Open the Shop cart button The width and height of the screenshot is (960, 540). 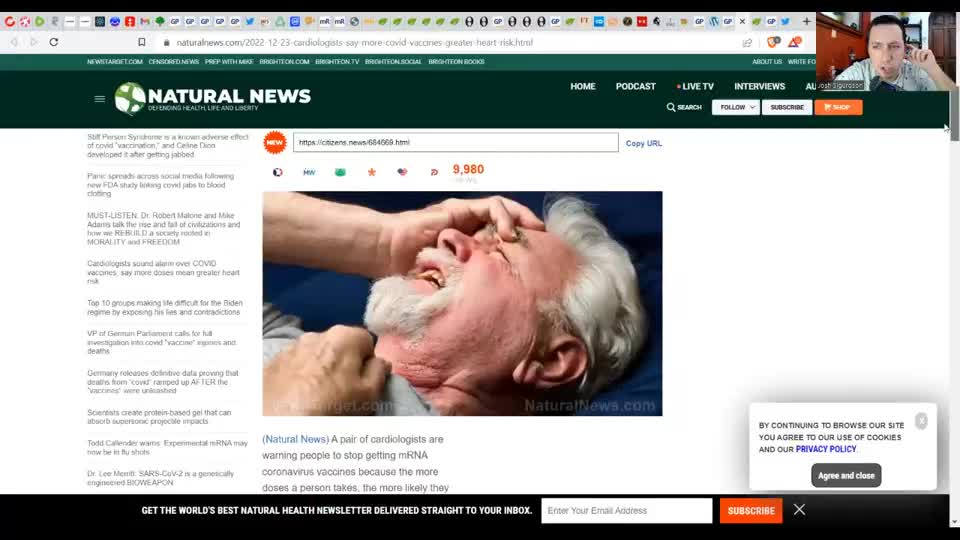tap(838, 107)
